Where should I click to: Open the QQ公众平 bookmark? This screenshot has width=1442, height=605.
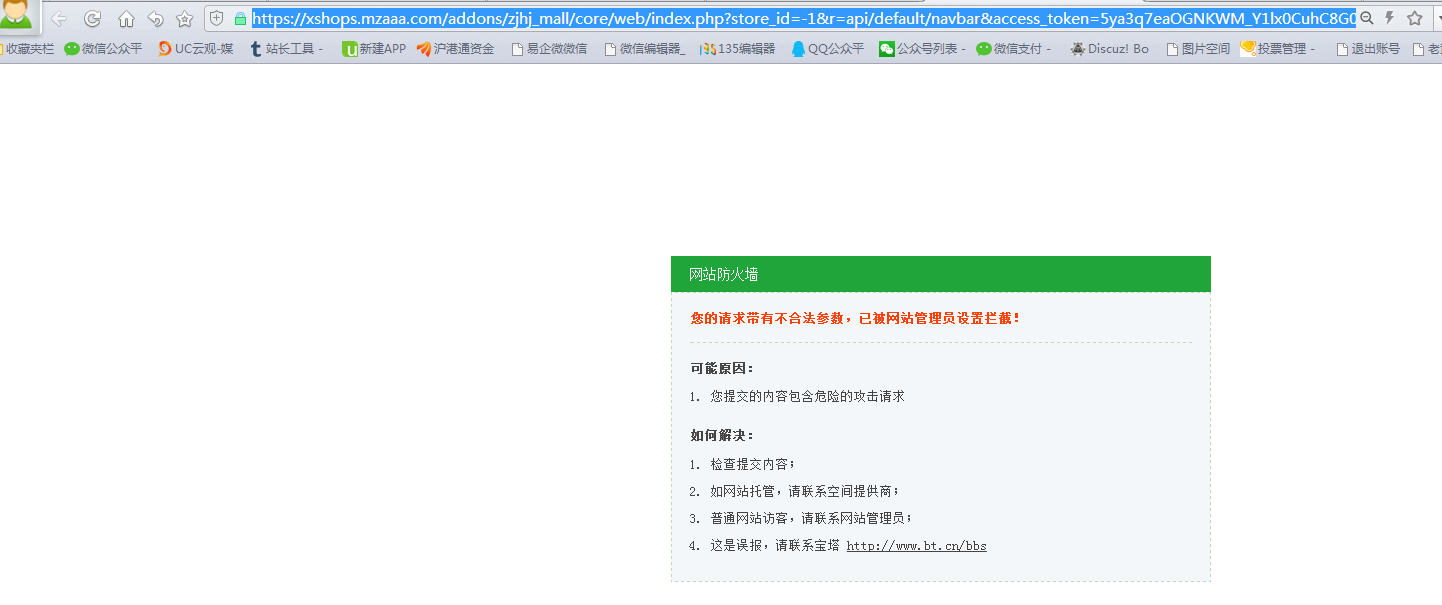point(827,48)
